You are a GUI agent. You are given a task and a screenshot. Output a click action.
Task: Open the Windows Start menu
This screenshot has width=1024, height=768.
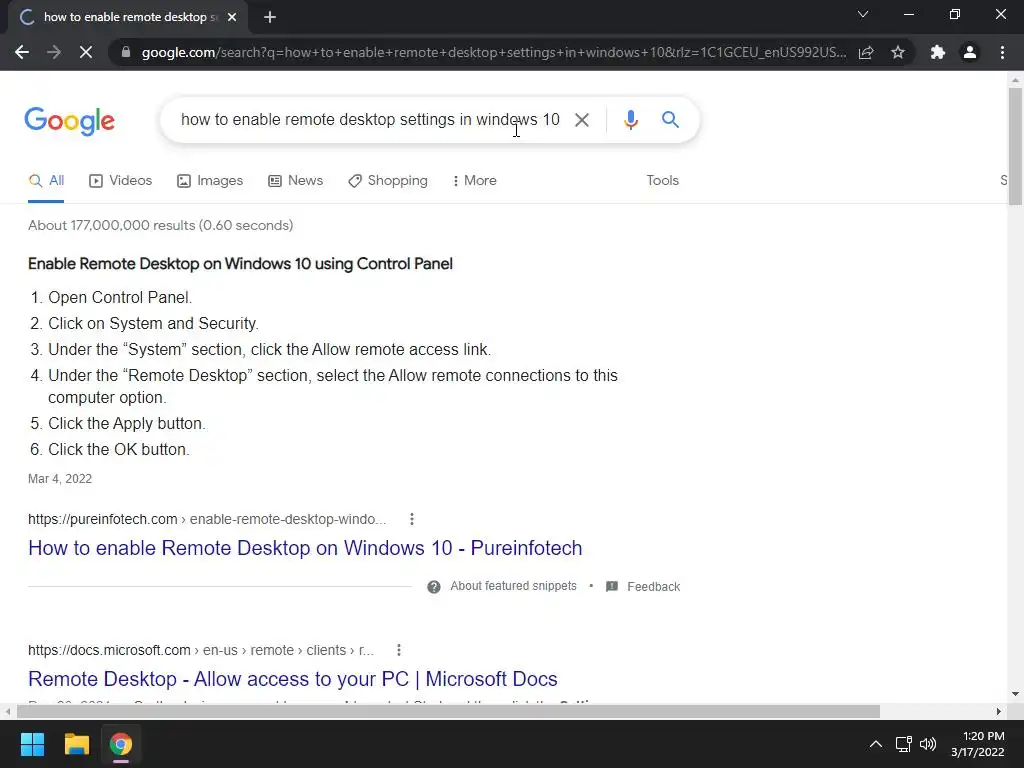(x=32, y=744)
